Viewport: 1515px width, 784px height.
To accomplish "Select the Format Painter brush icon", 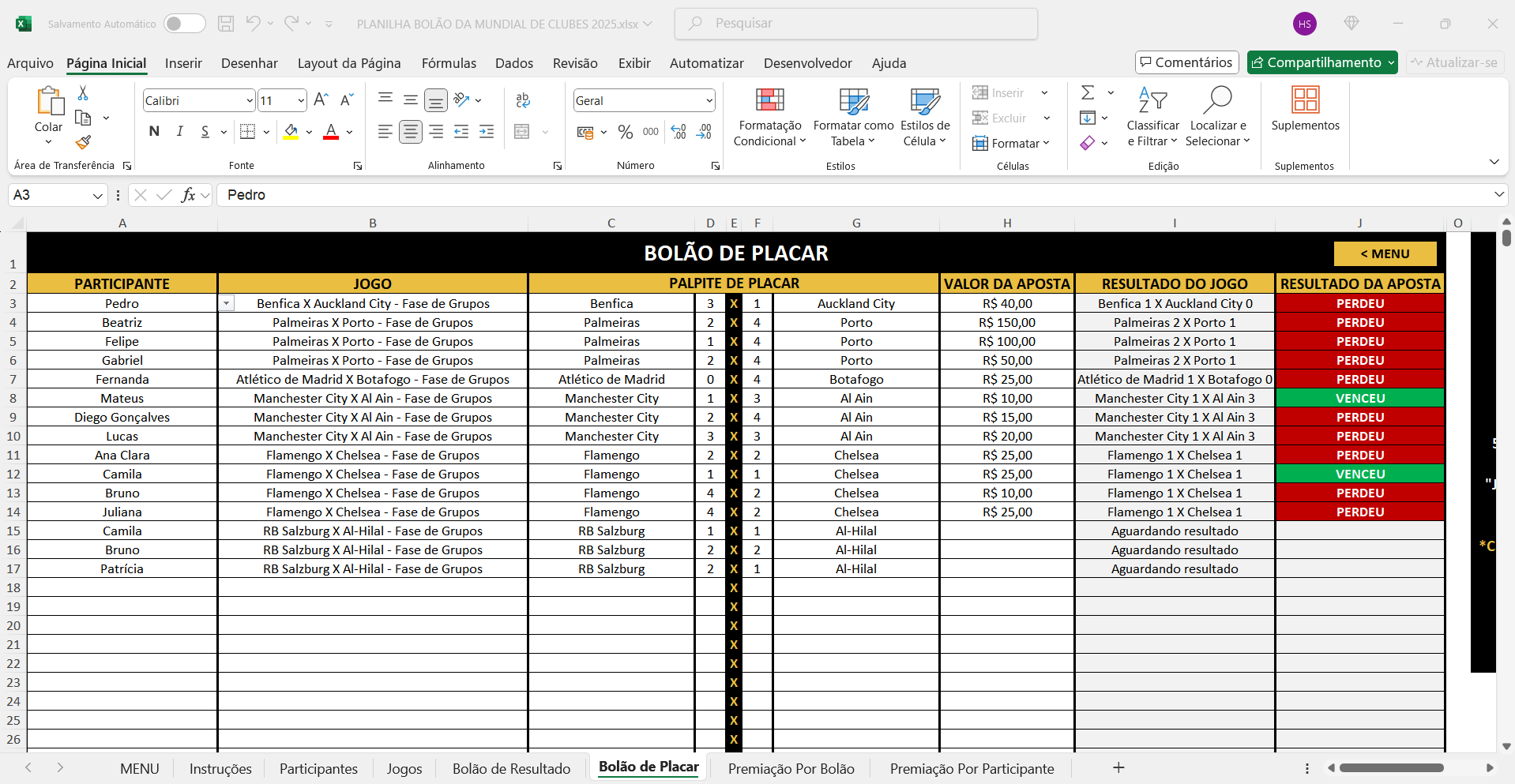I will (x=83, y=142).
